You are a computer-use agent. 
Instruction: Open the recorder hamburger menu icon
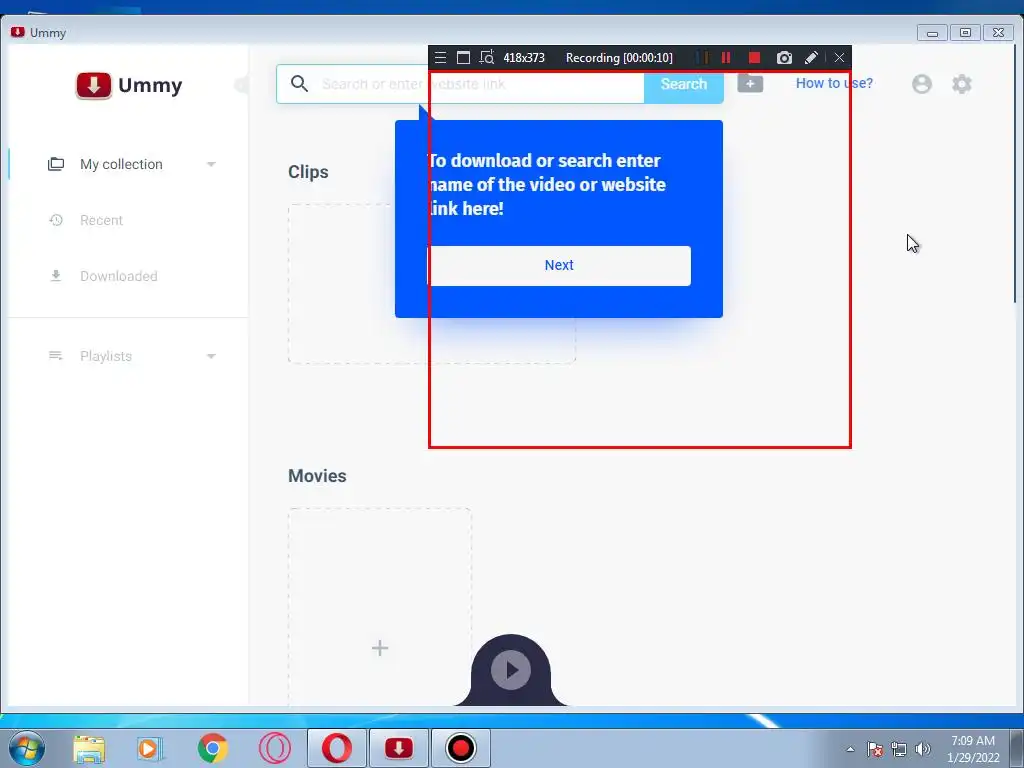pos(440,57)
